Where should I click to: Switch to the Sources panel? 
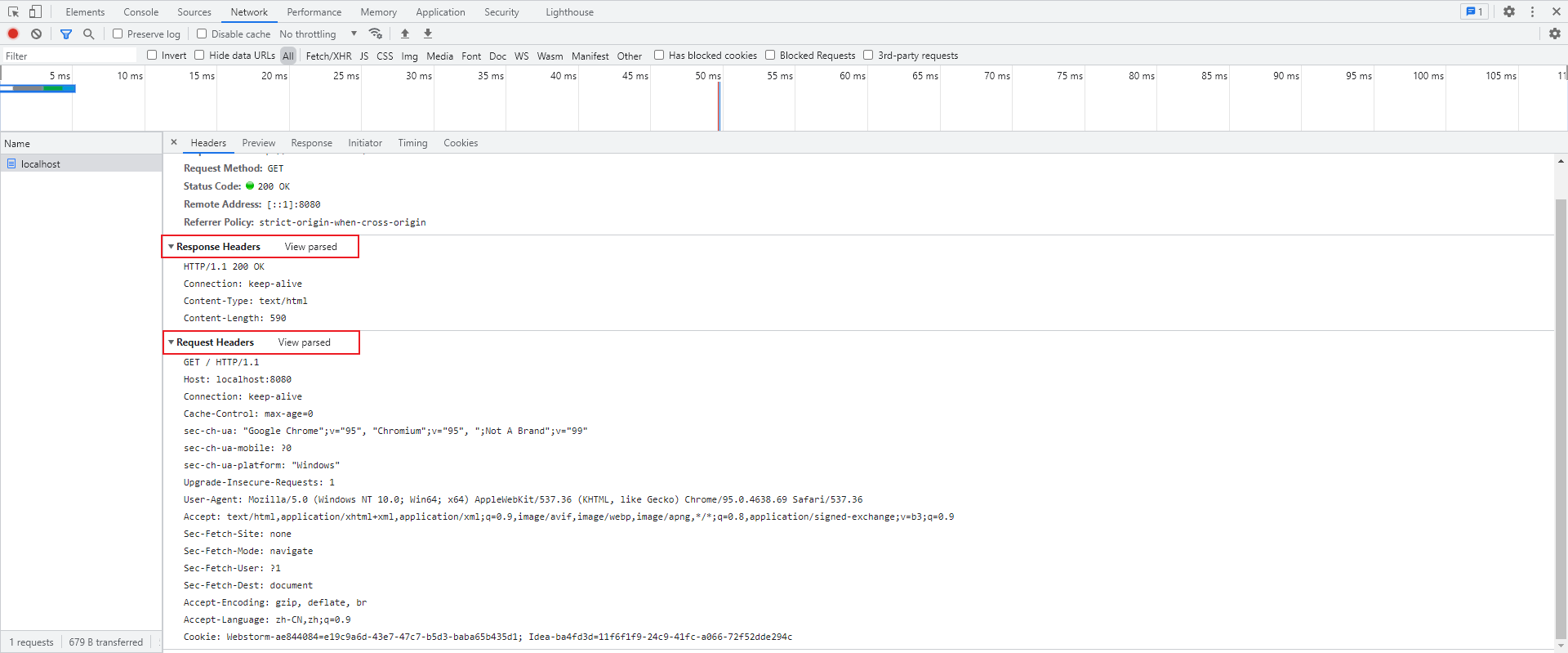coord(194,12)
